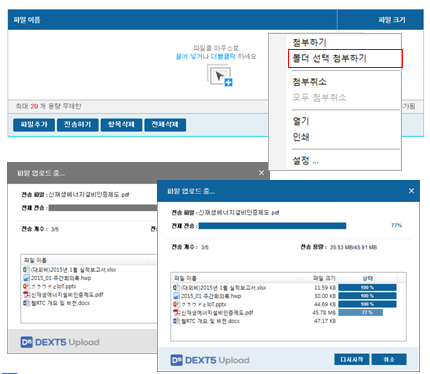This screenshot has height=374, width=430.
Task: Choose 인쇄 from the context menu
Action: [x=301, y=137]
